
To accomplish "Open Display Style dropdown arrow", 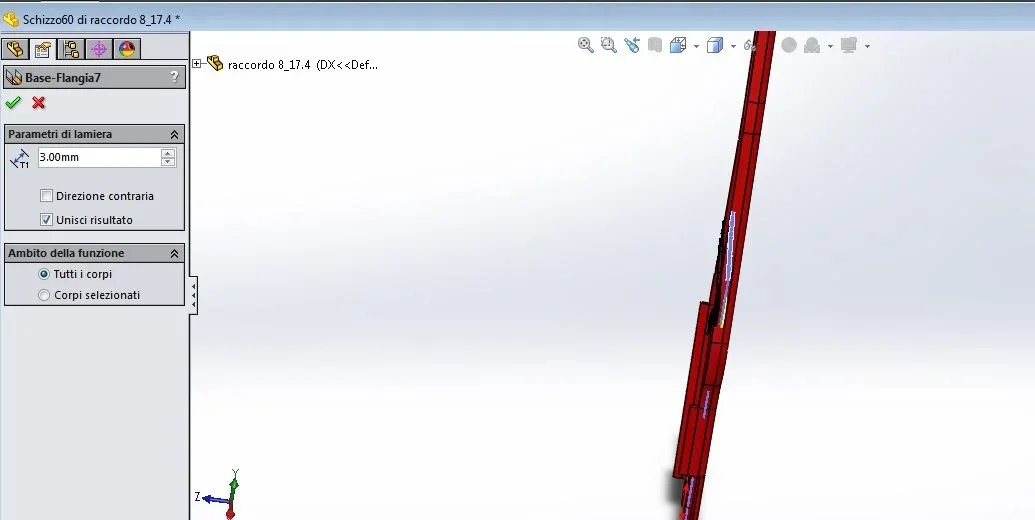I will coord(733,46).
